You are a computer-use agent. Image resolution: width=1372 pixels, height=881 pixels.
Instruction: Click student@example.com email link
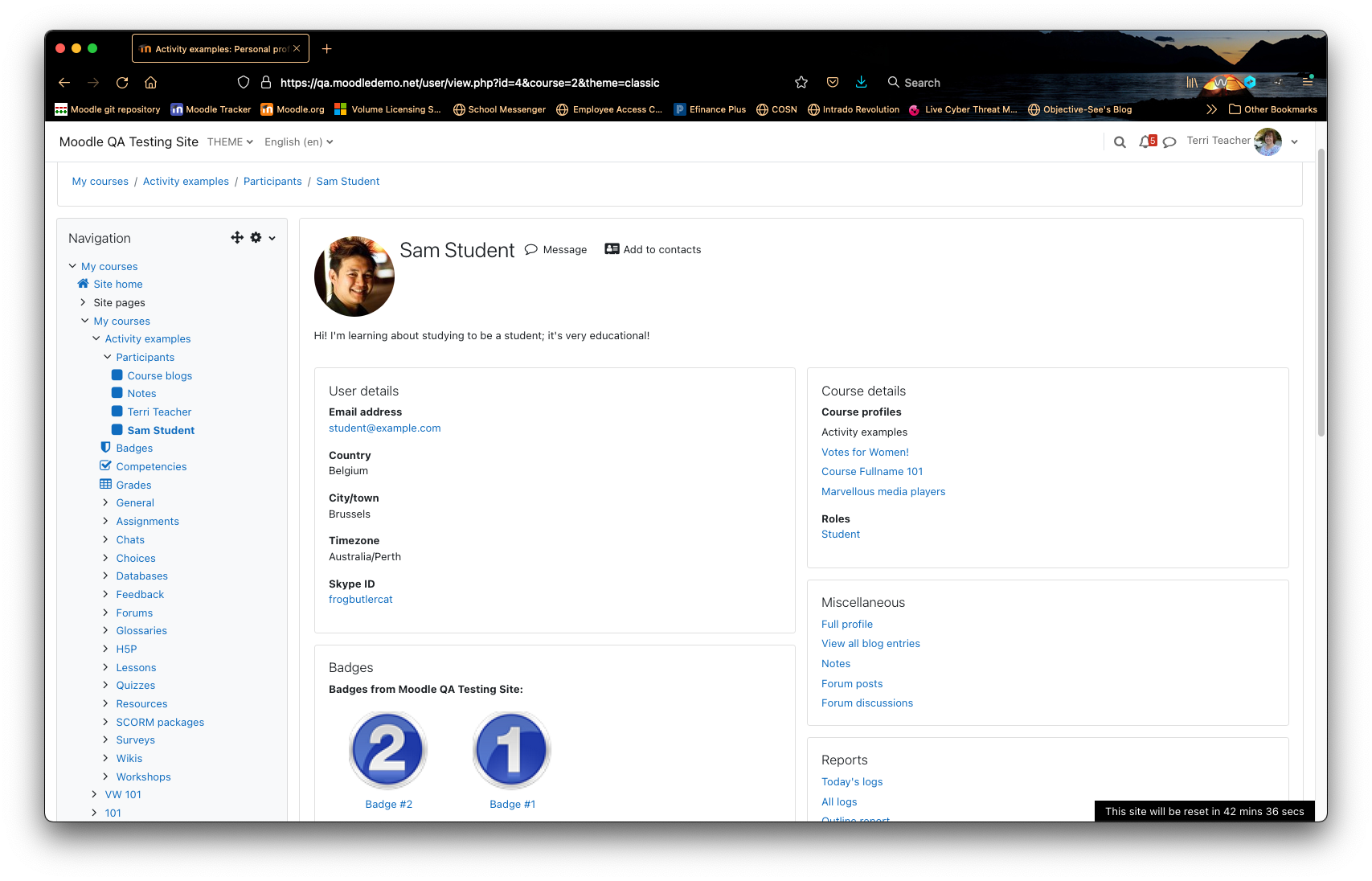pos(385,428)
